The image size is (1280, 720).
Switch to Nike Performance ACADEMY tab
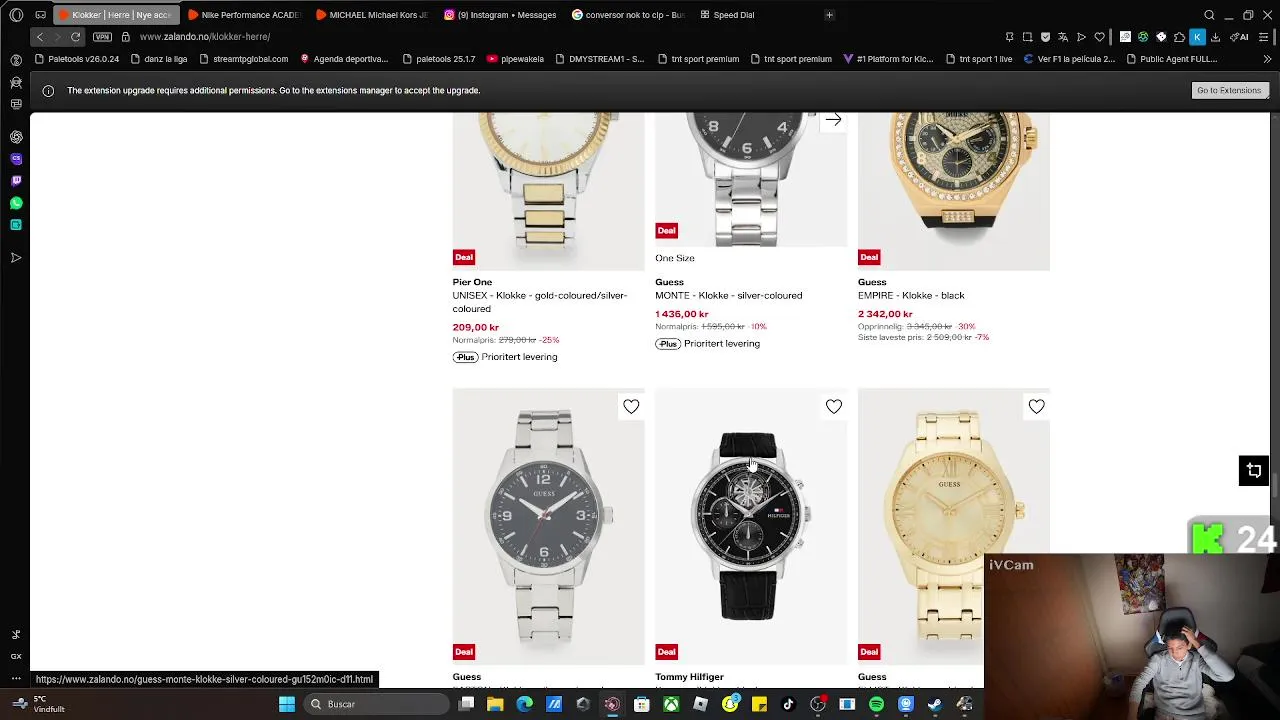244,15
